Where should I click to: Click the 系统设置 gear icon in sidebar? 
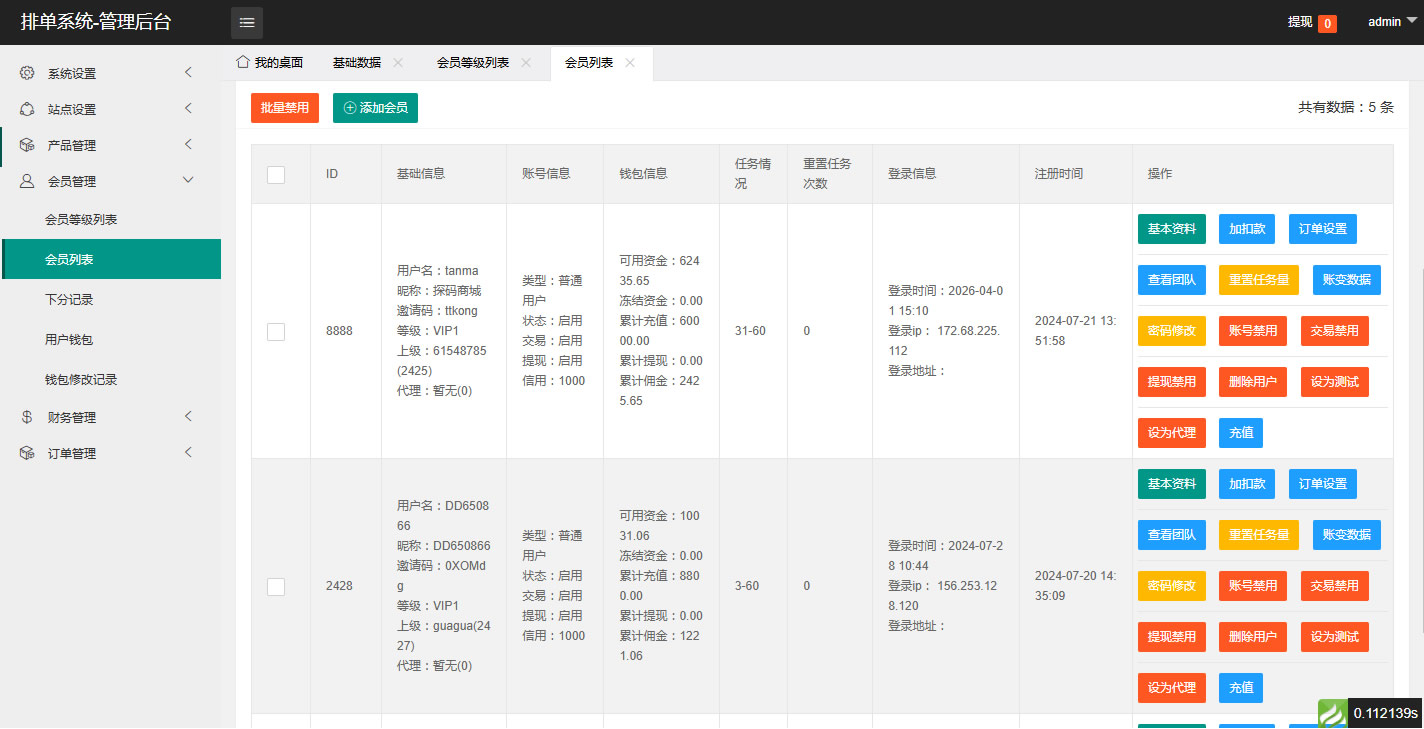28,73
